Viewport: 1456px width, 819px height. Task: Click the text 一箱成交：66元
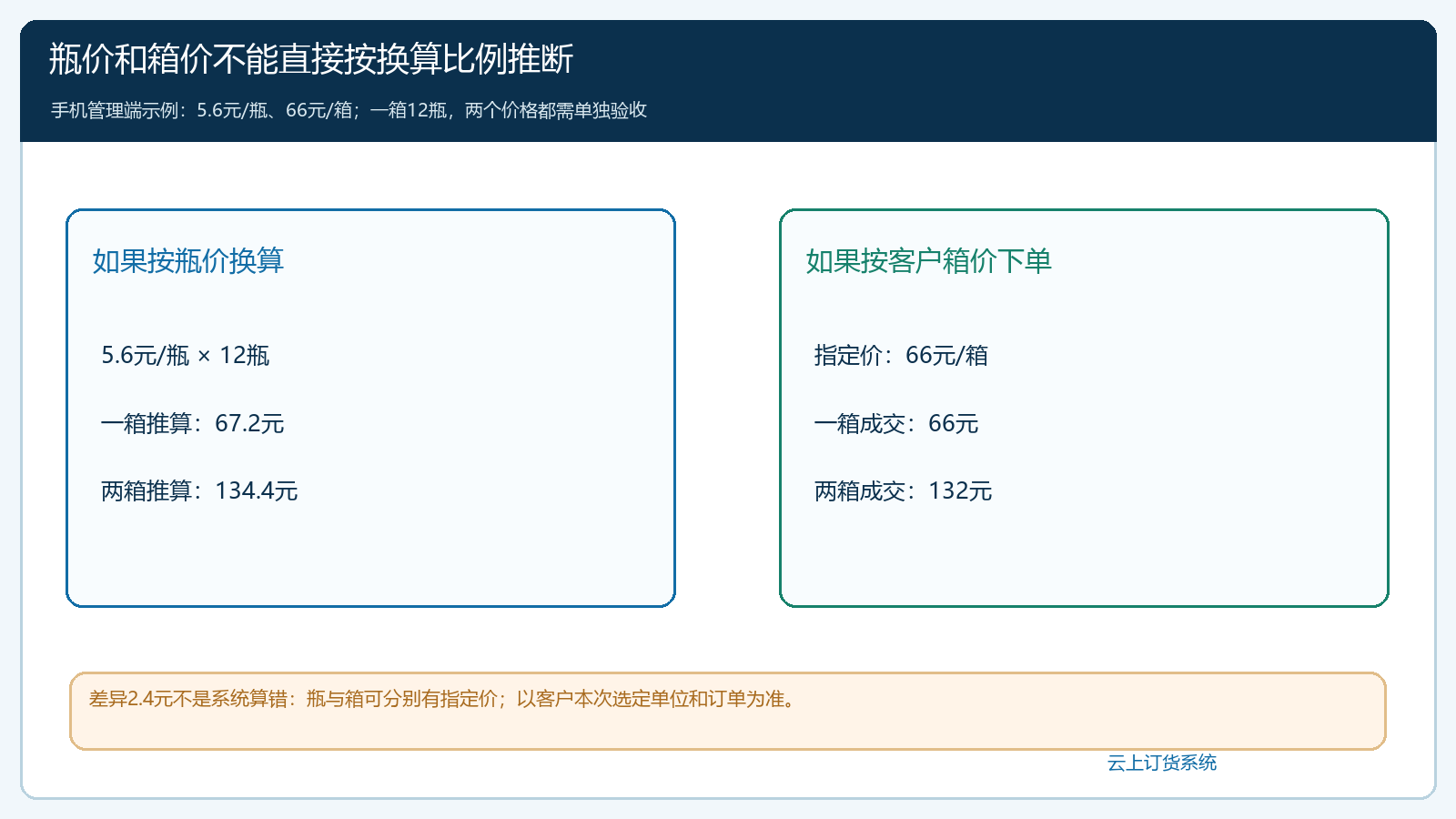[896, 423]
